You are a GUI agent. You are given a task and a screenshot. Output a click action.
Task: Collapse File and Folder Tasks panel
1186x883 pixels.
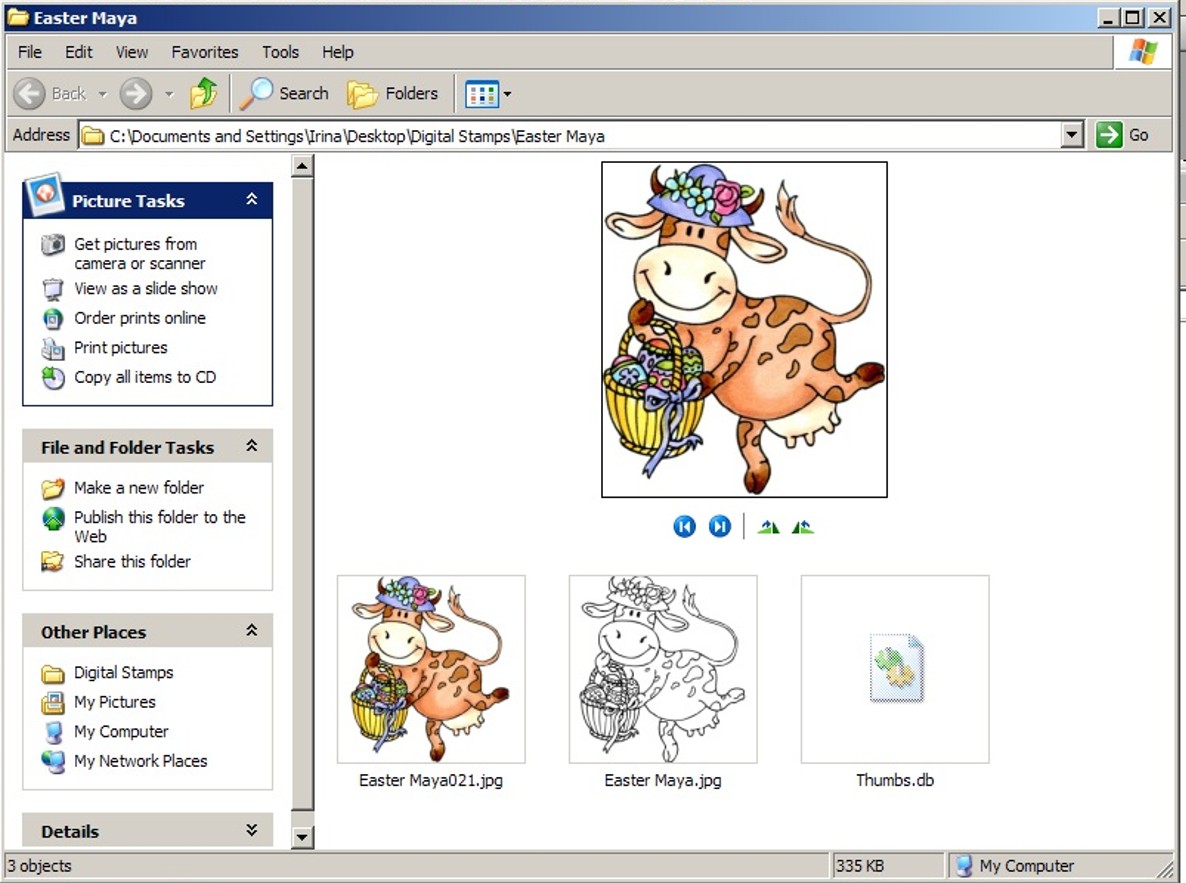click(x=252, y=446)
